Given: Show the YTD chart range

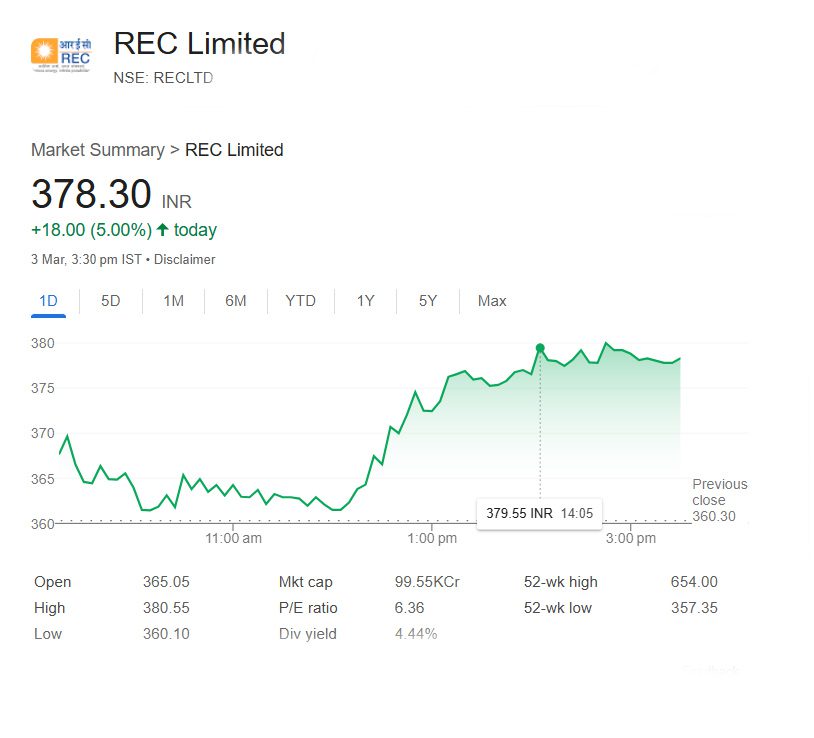Looking at the screenshot, I should click(301, 301).
